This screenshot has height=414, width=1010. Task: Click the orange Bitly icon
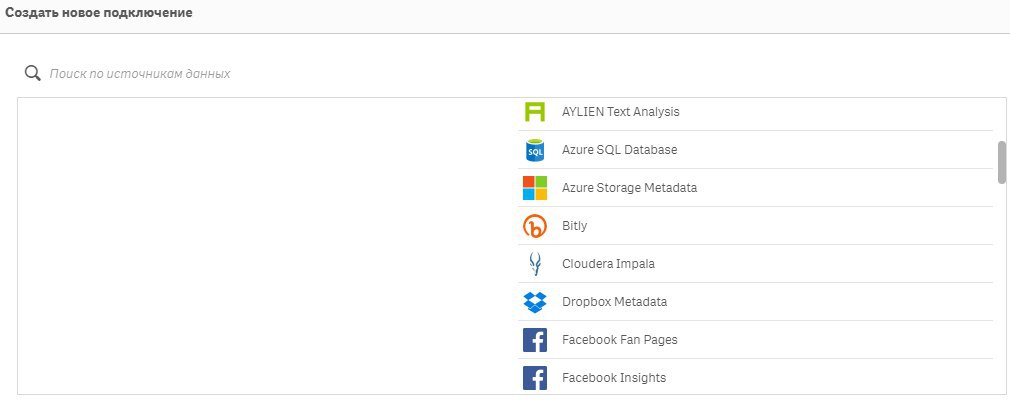pyautogui.click(x=535, y=226)
